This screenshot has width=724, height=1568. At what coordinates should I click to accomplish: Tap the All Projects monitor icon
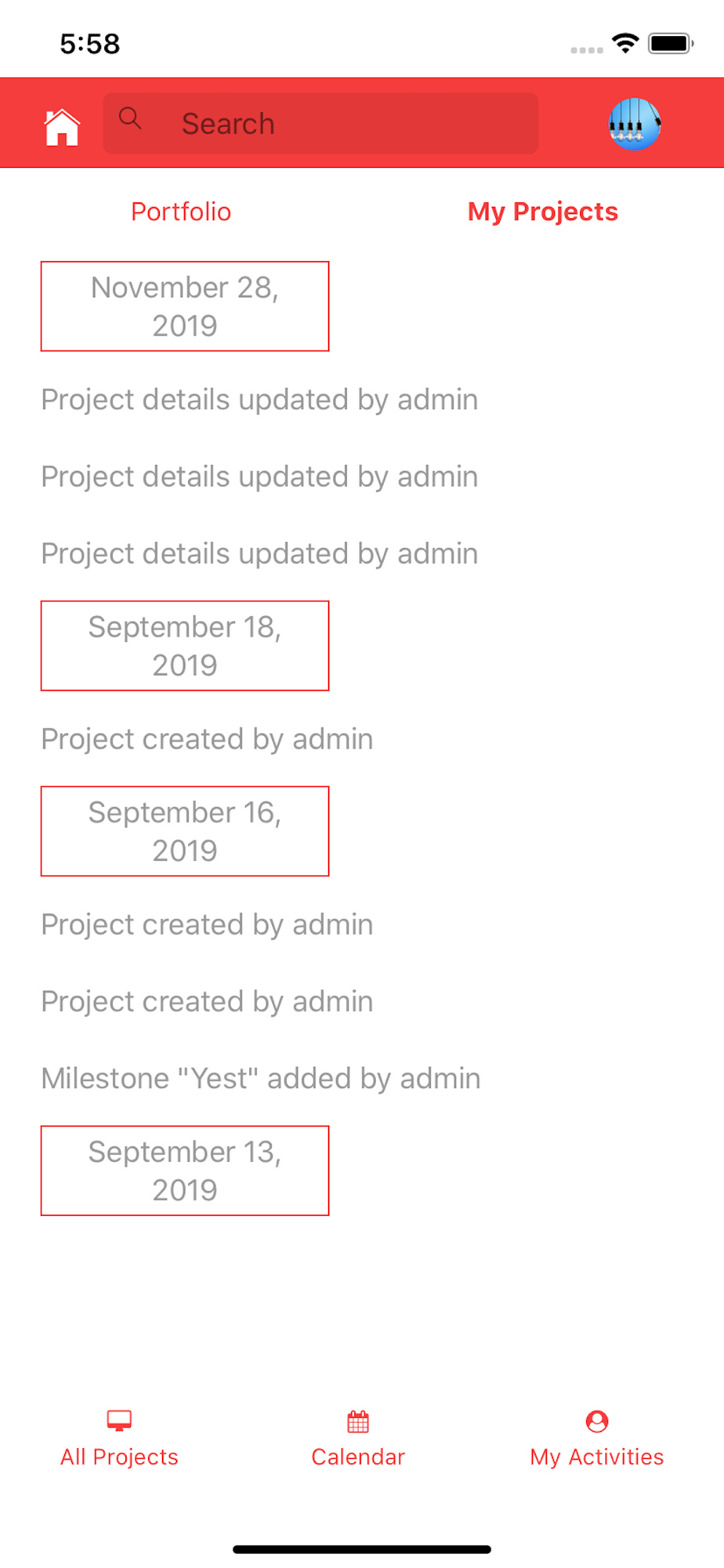coord(119,1420)
